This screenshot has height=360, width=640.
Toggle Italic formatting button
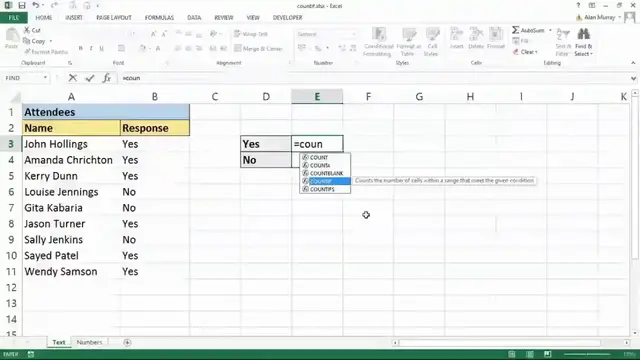[91, 48]
